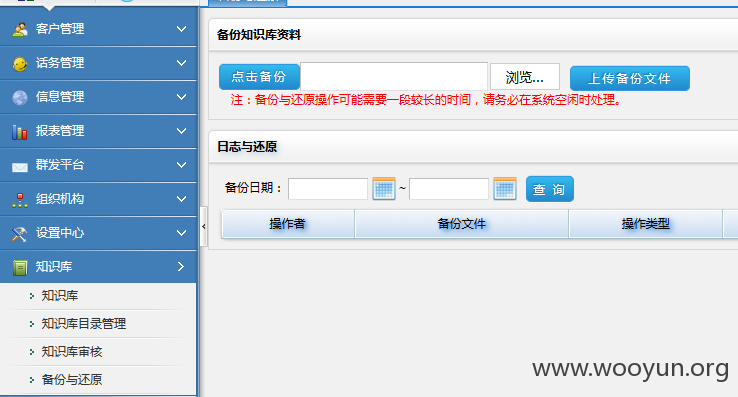Focus the backup file path field
Image resolution: width=738 pixels, height=397 pixels.
tap(394, 76)
